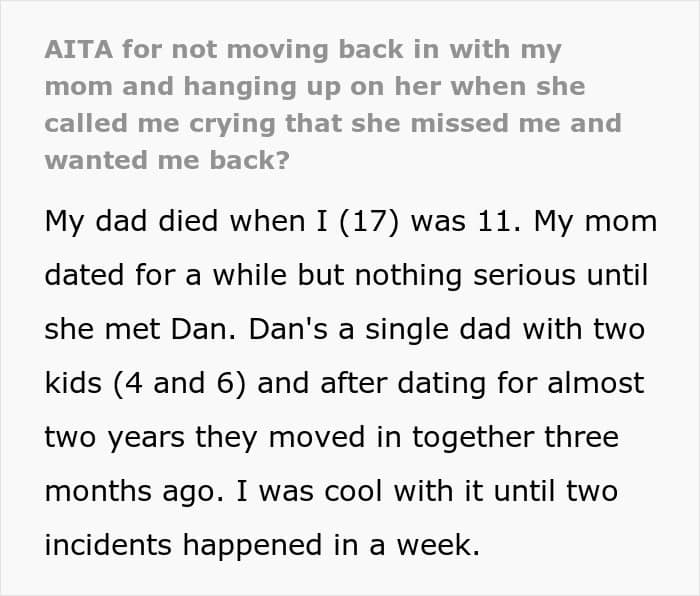
Task: Click "she met Dan." in the paragraph
Action: pos(140,329)
